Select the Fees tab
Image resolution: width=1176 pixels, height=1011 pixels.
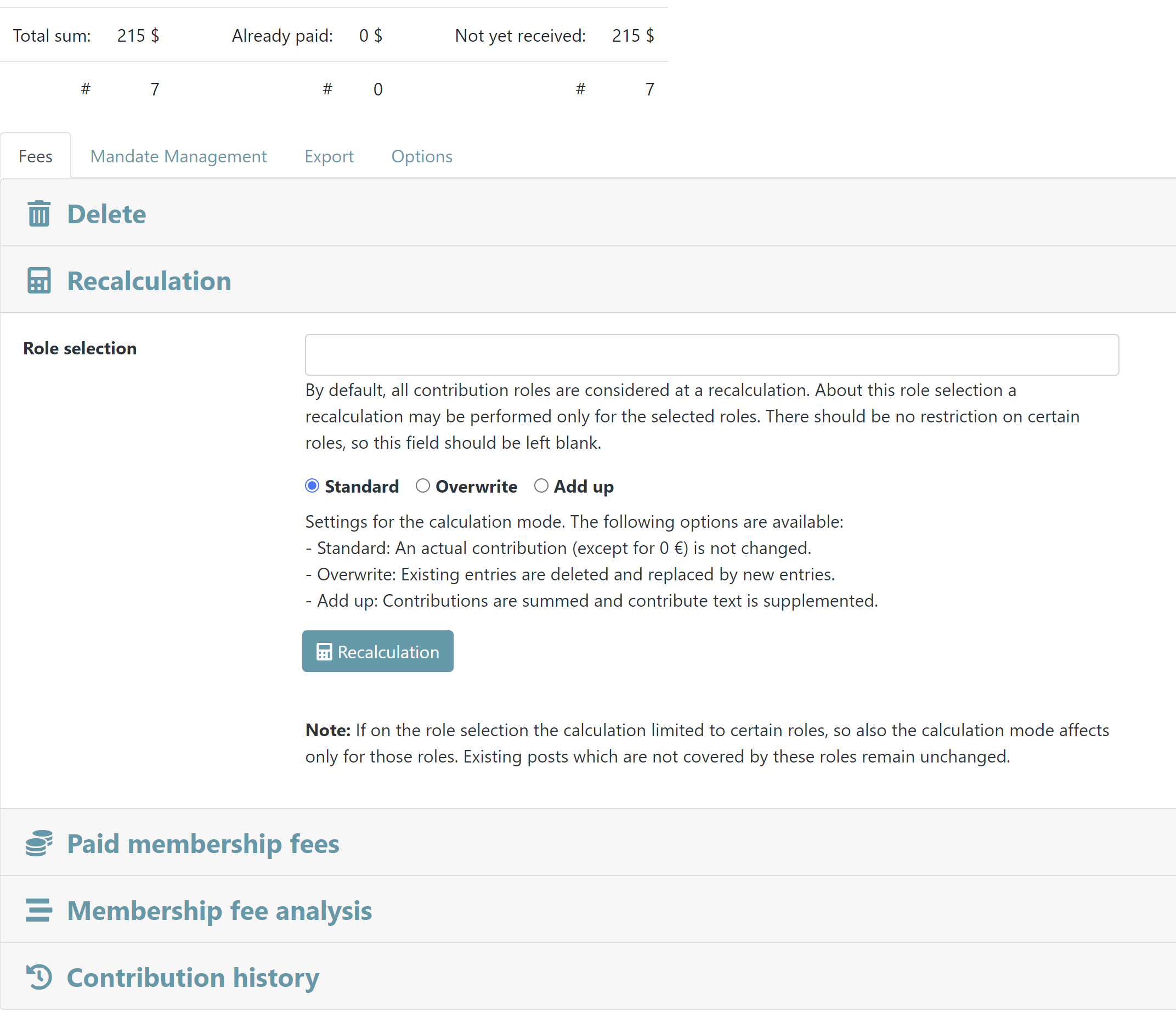pos(35,156)
